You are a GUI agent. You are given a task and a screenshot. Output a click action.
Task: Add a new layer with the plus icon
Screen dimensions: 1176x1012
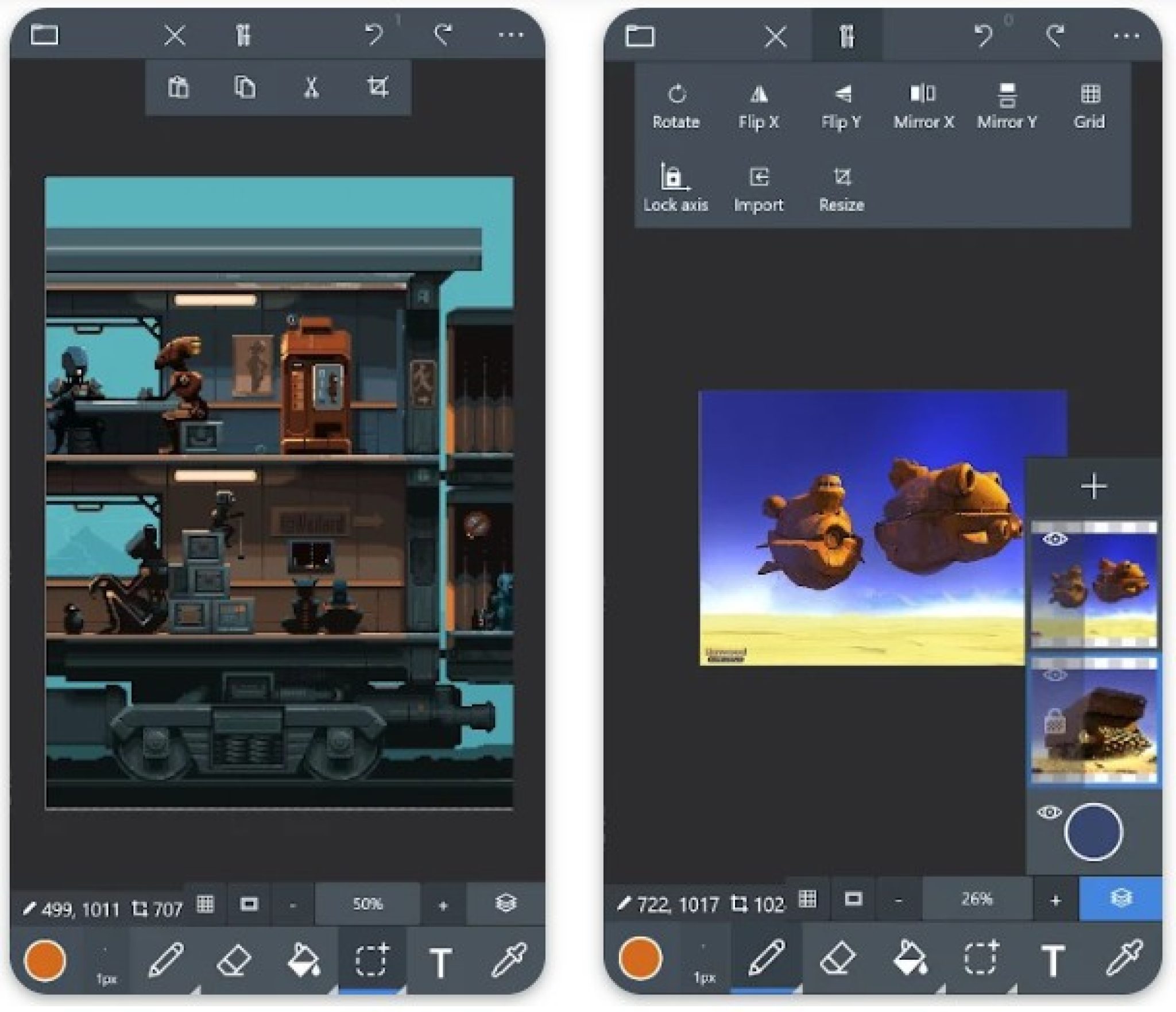pyautogui.click(x=1093, y=485)
